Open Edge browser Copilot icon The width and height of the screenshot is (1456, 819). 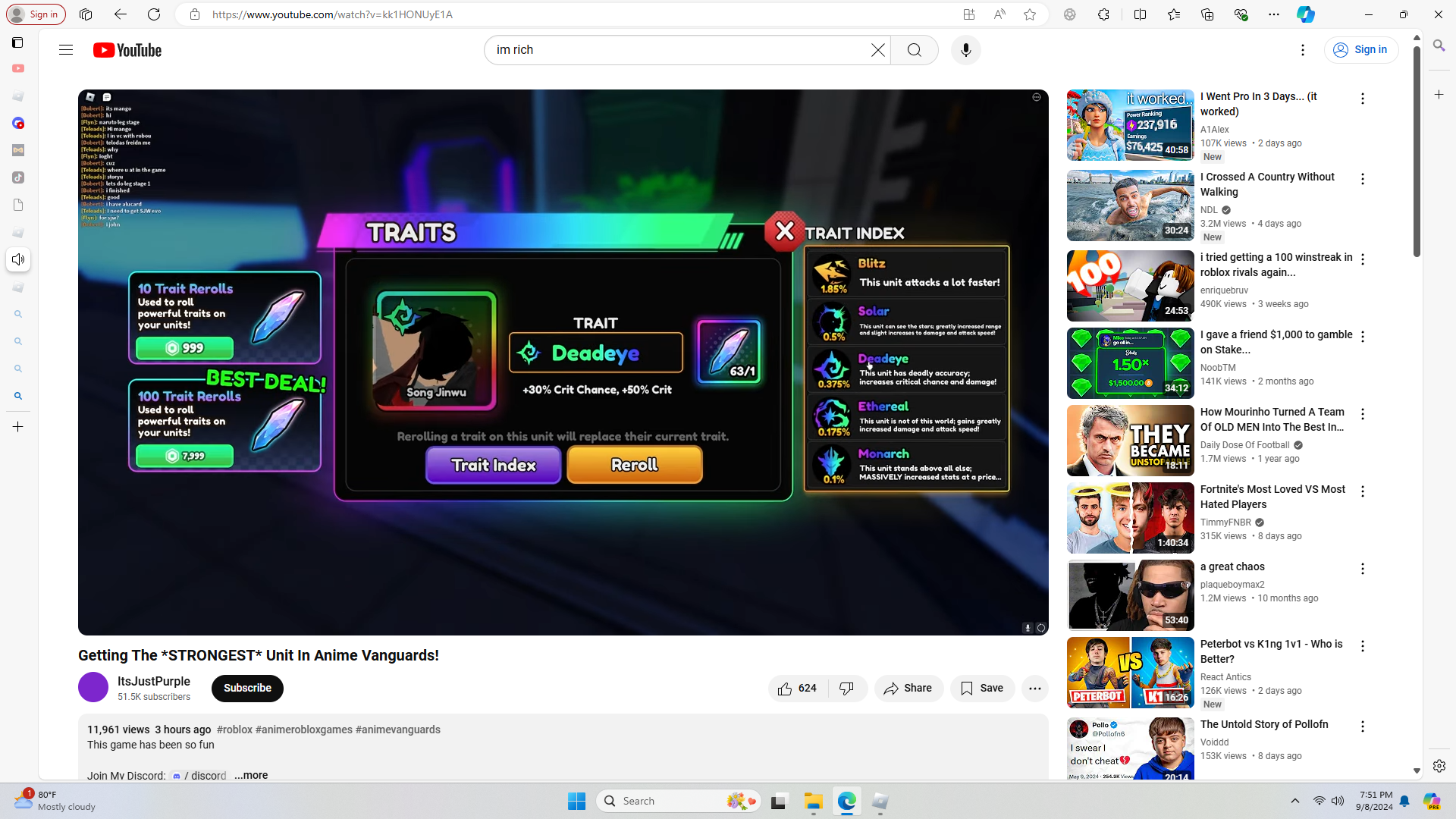[1305, 14]
